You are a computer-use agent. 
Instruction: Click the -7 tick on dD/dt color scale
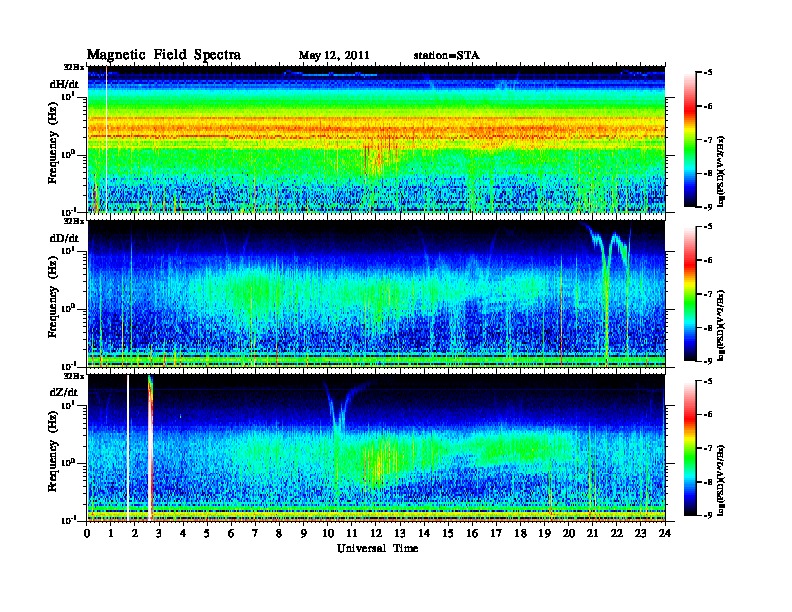pos(708,294)
